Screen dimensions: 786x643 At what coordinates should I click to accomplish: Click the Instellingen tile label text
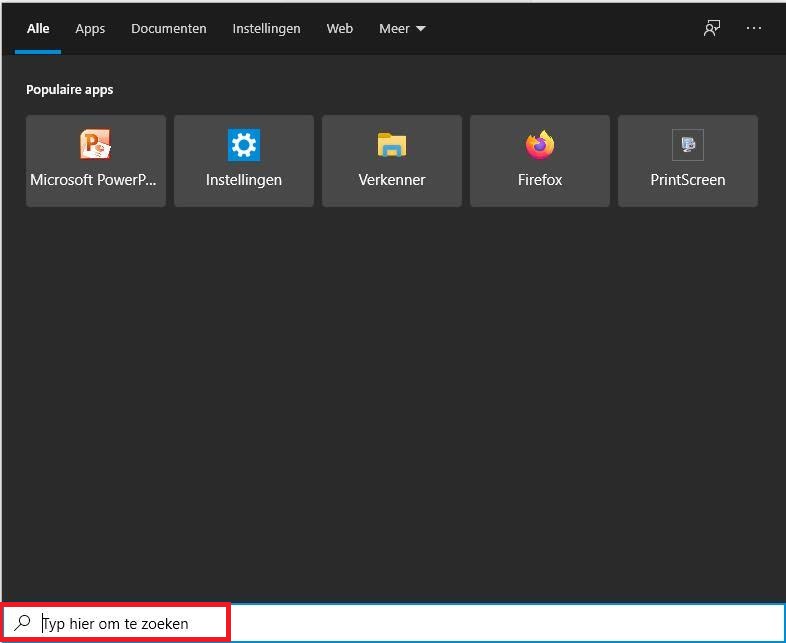click(244, 180)
